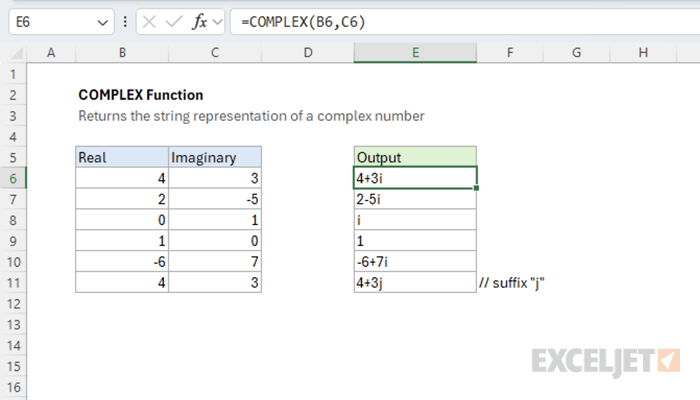Open the Insert Function fx button
The image size is (700, 400).
[200, 21]
